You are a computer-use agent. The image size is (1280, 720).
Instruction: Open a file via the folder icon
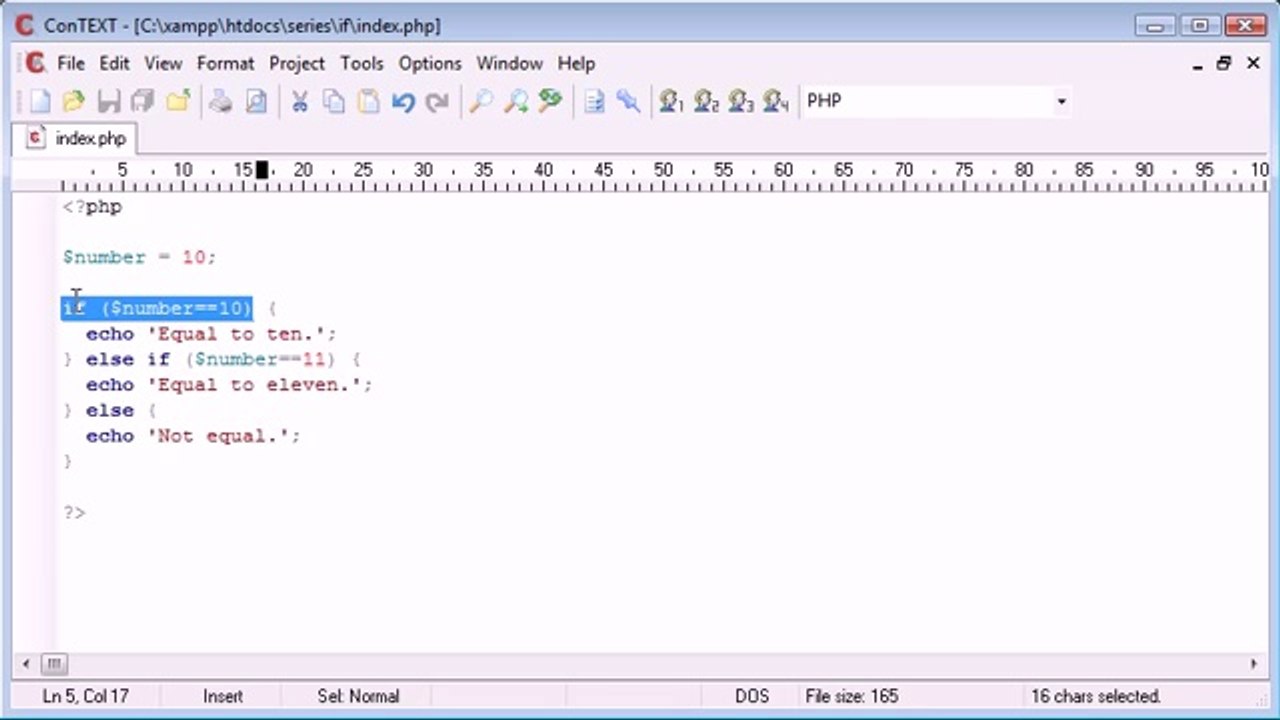pos(74,101)
